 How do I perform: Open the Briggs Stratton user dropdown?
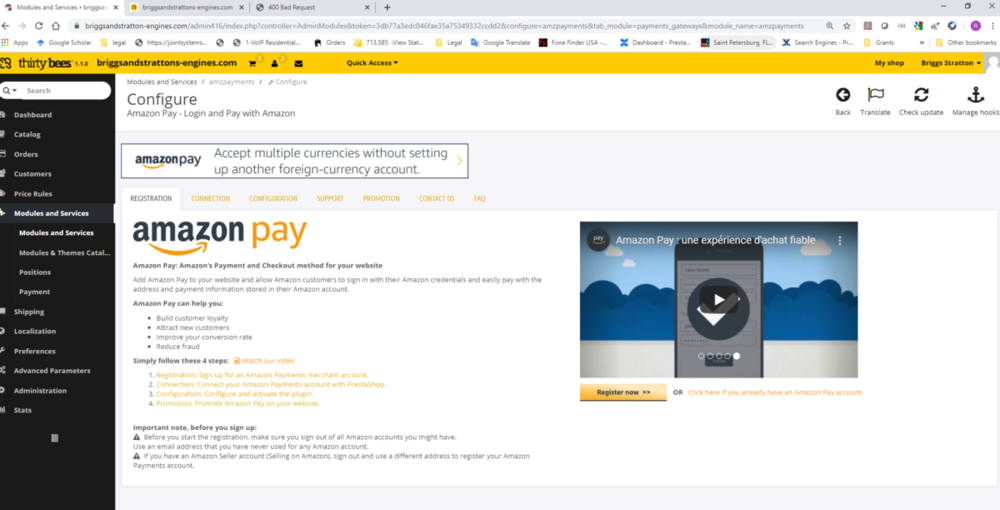[951, 63]
